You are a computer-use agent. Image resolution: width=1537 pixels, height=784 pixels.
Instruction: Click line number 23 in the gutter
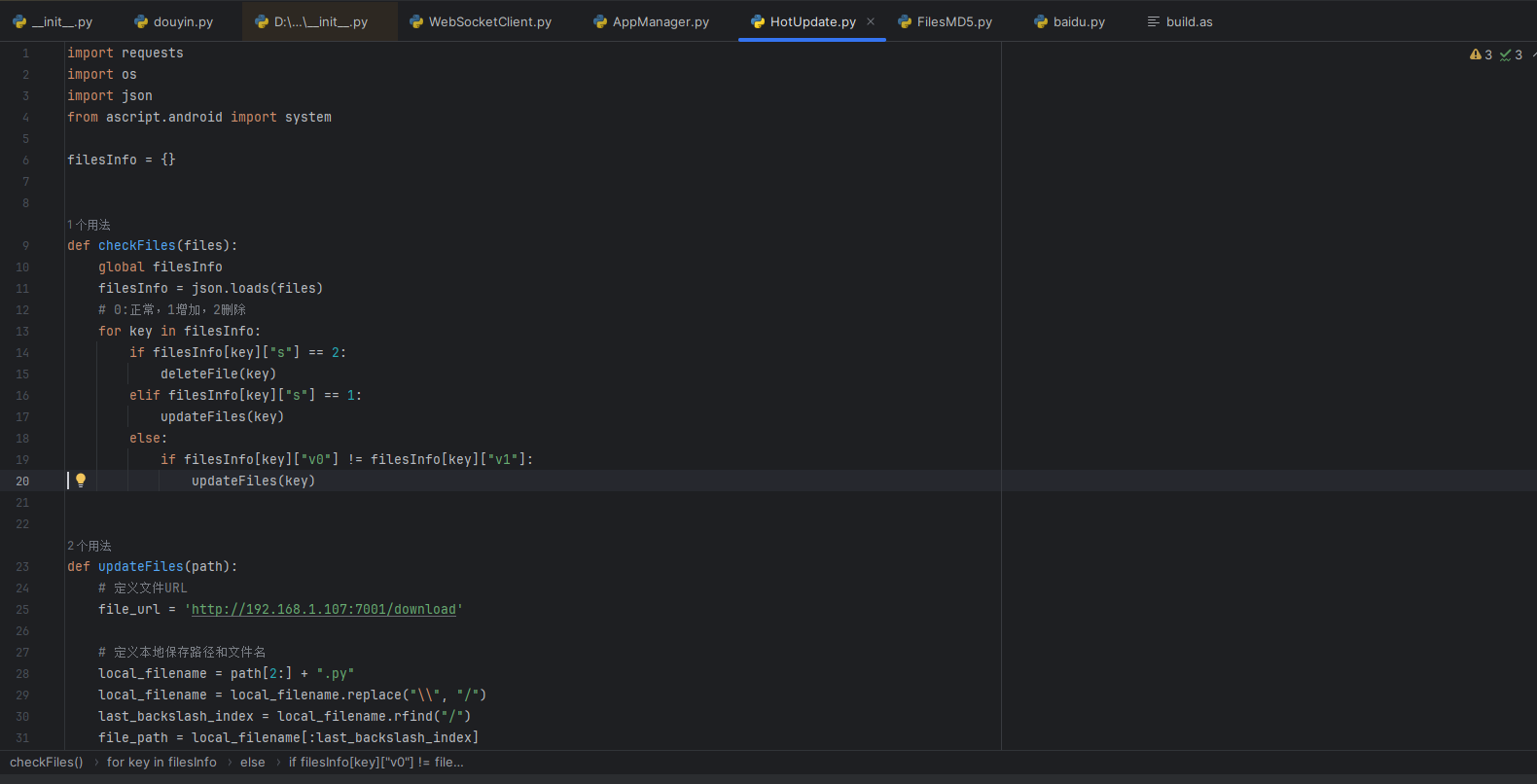click(x=22, y=566)
